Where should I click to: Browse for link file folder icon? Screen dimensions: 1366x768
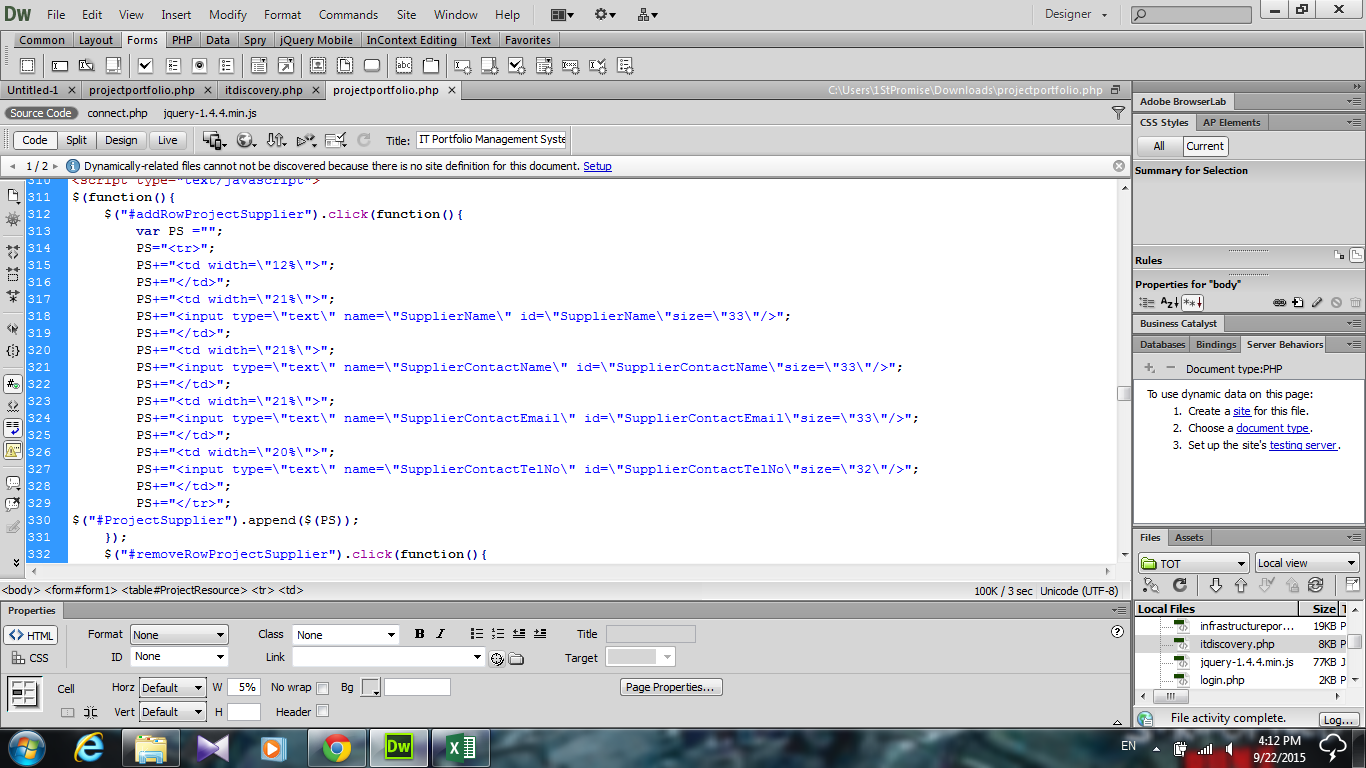click(516, 658)
